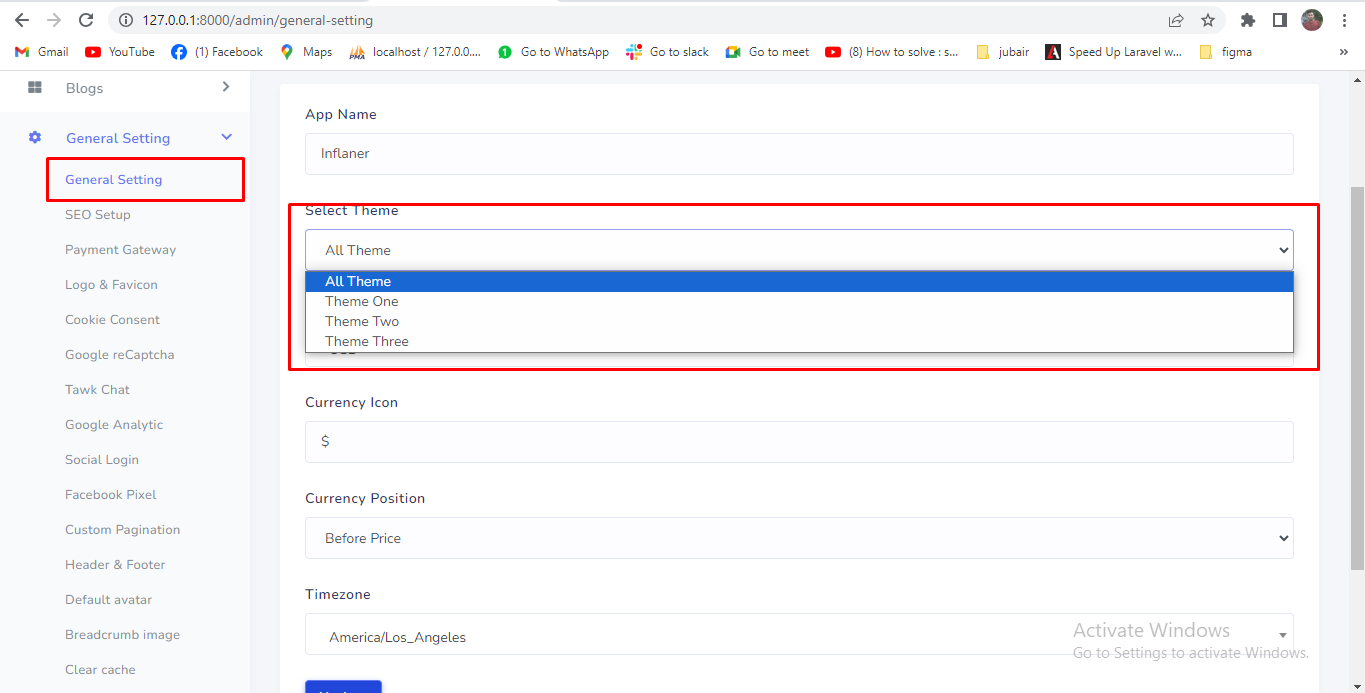Open the Timezone America/Los_Angeles selector
1365x693 pixels.
click(x=798, y=637)
